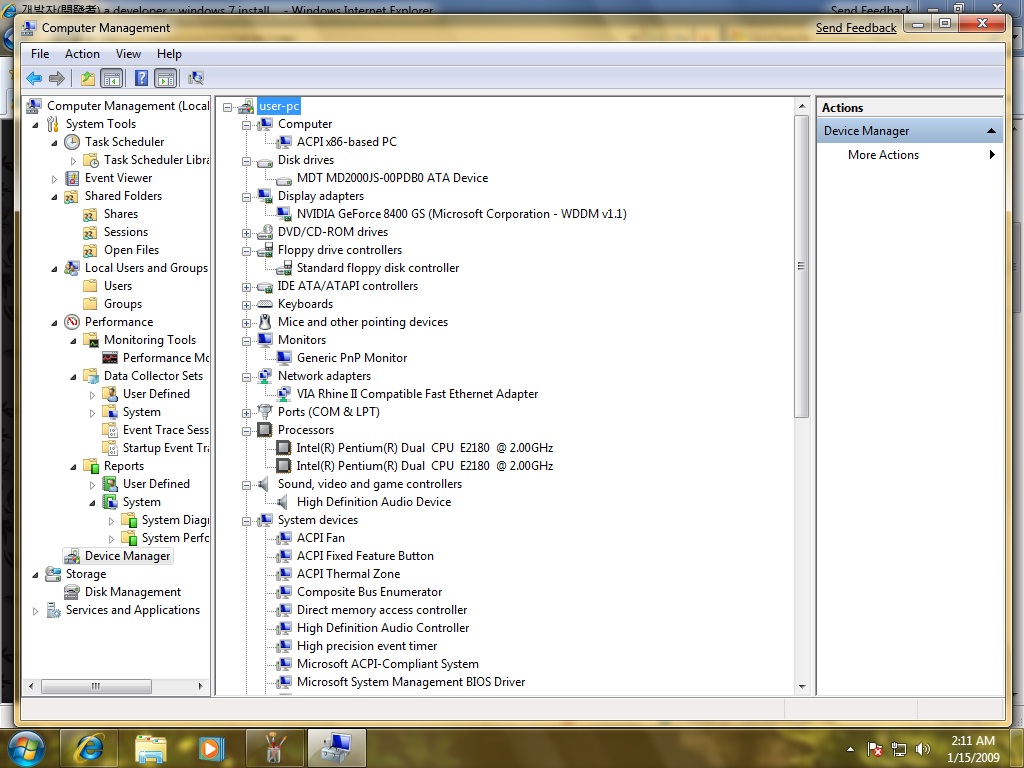This screenshot has height=768, width=1024.
Task: Click the ACPI Fan device icon
Action: pos(284,538)
